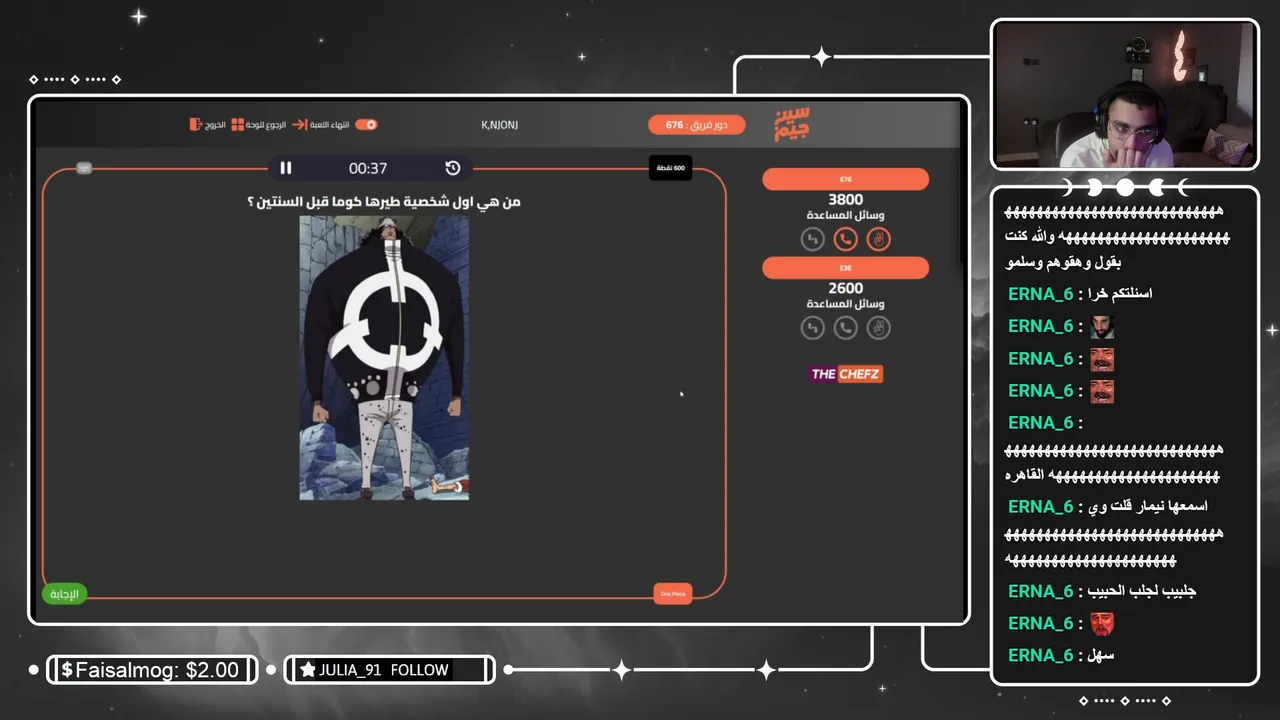Toggle the orange switch in the top bar

(x=367, y=125)
